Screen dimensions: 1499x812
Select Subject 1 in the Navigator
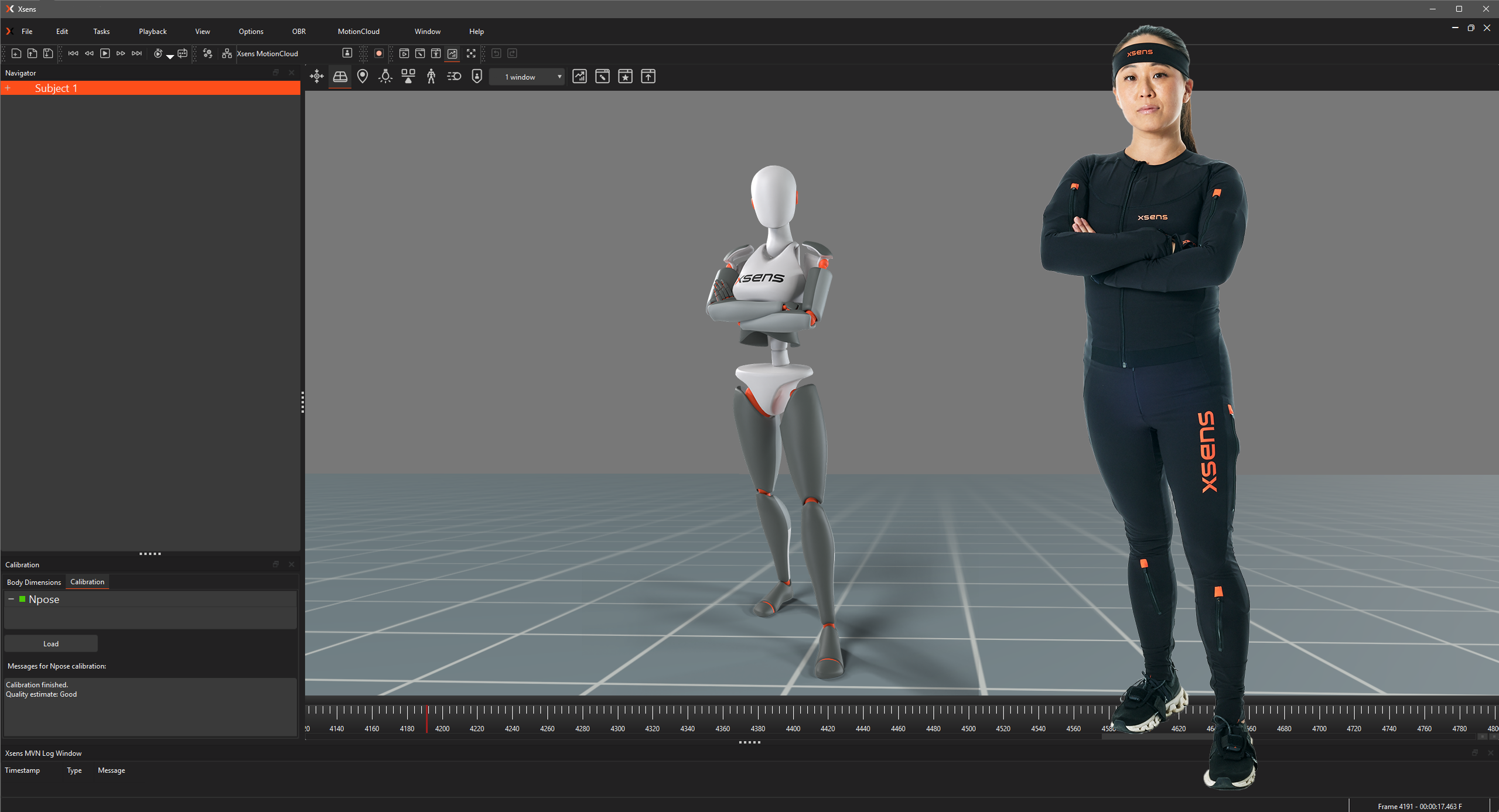tap(151, 88)
